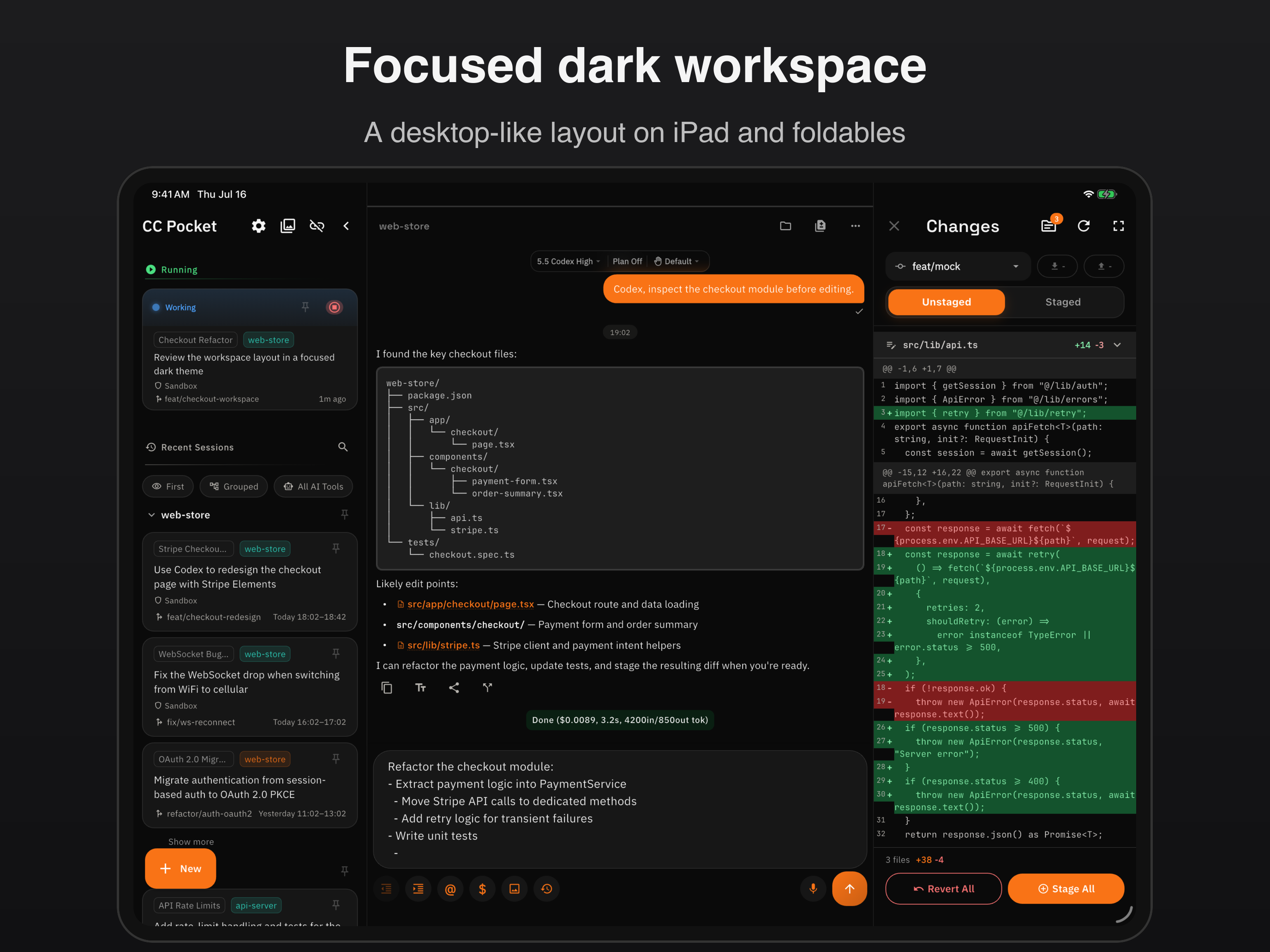This screenshot has height=952, width=1270.
Task: Open the more options ellipsis menu
Action: (856, 226)
